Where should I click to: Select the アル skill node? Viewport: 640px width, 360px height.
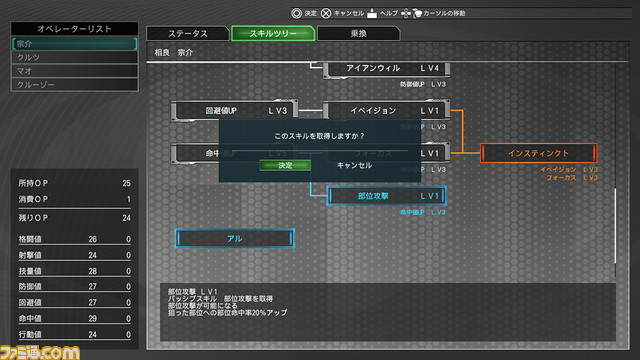(x=235, y=238)
